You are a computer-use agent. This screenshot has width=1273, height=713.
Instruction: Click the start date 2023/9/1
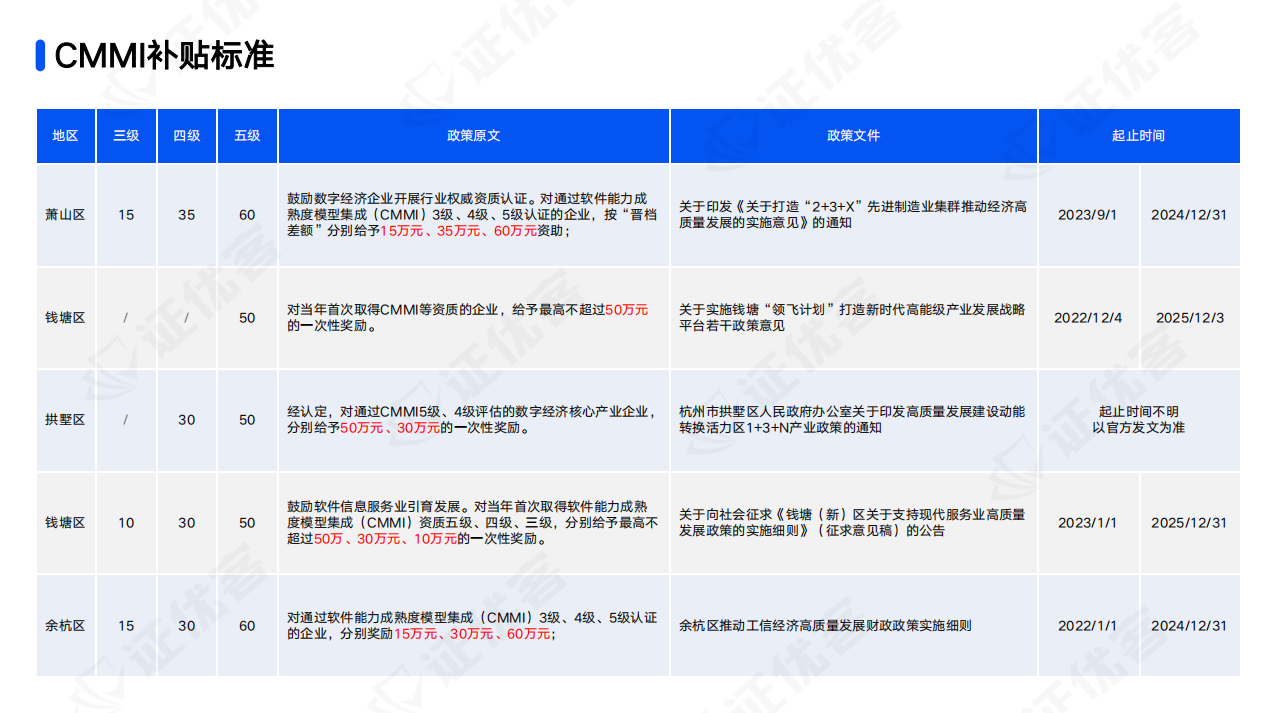tap(1087, 215)
